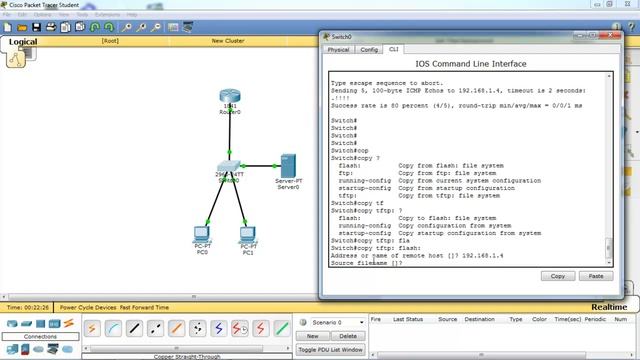Open the custom devices dialog icon
The height and width of the screenshot is (360, 640).
[x=188, y=27]
